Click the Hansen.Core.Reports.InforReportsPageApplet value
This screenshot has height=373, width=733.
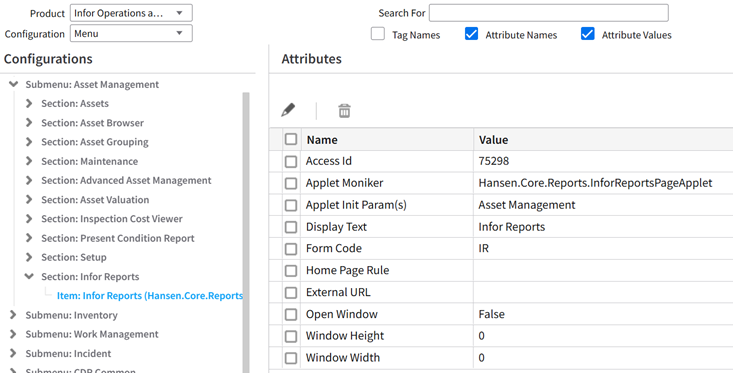[595, 183]
